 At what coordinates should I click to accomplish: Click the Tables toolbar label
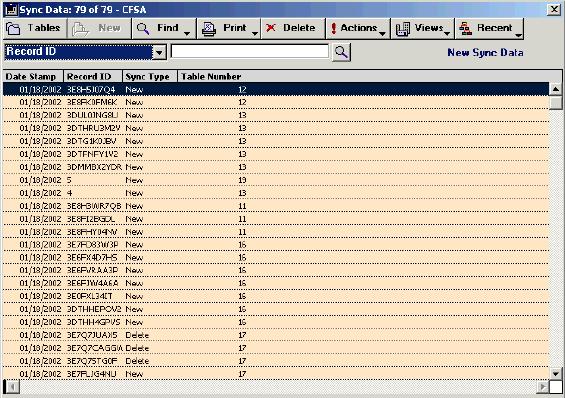tap(44, 28)
